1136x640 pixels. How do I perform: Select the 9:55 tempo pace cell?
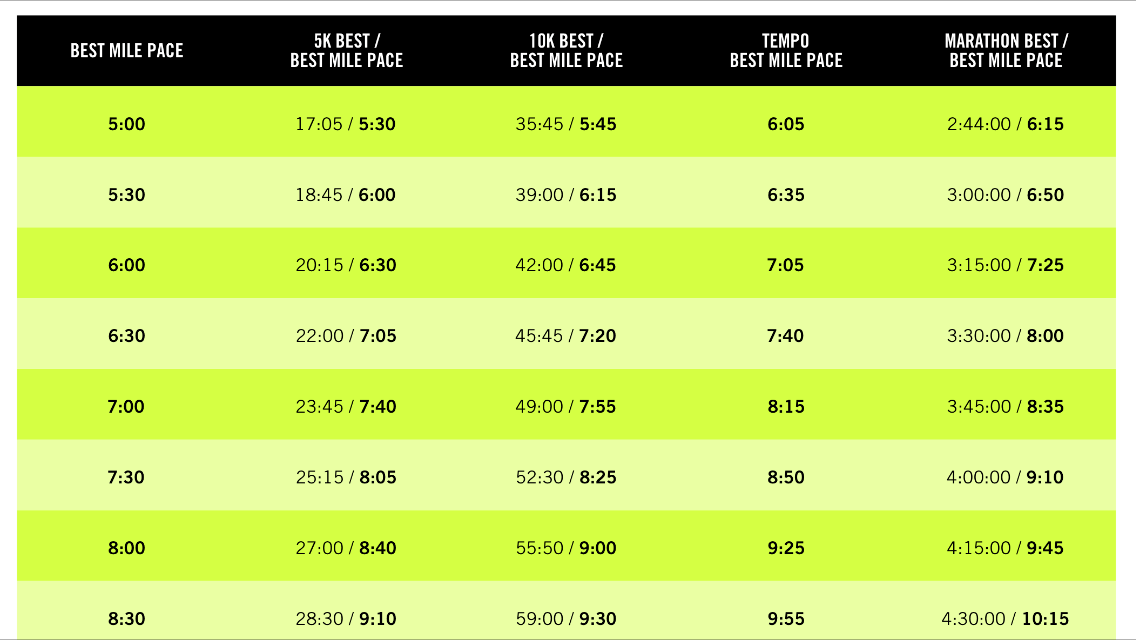pos(786,619)
